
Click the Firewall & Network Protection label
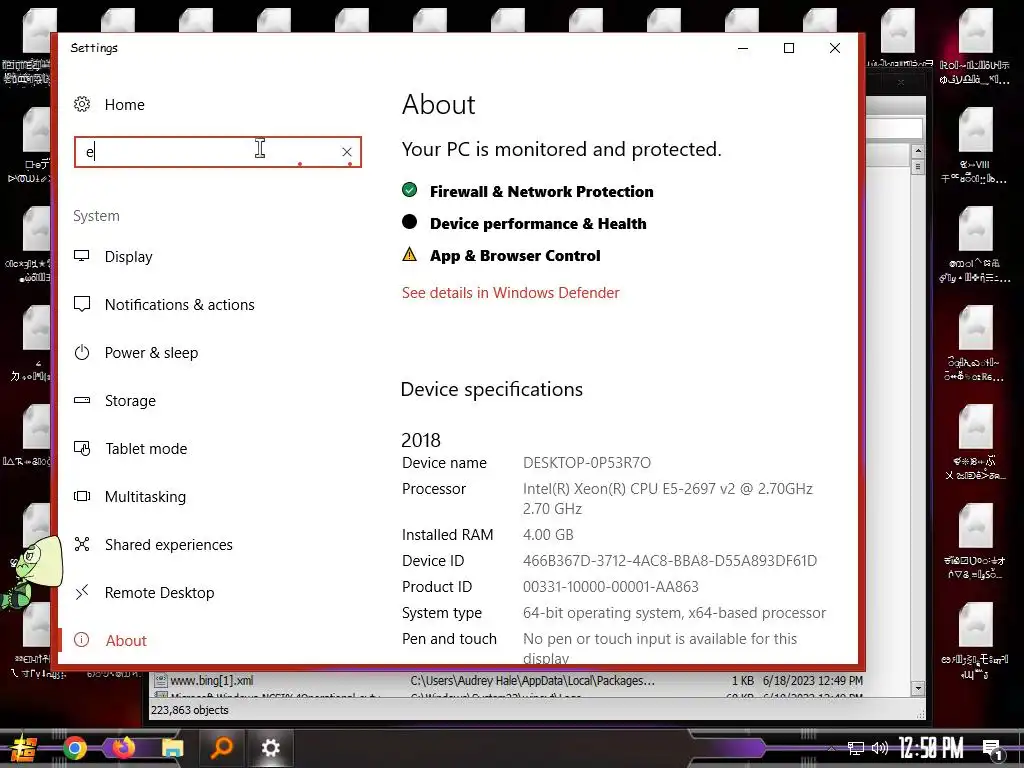[541, 191]
